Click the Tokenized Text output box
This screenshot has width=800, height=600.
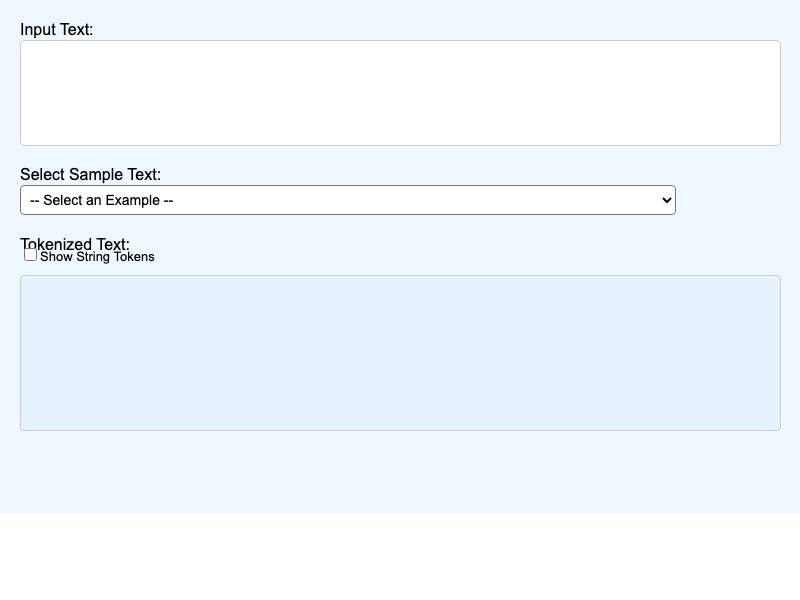click(400, 352)
